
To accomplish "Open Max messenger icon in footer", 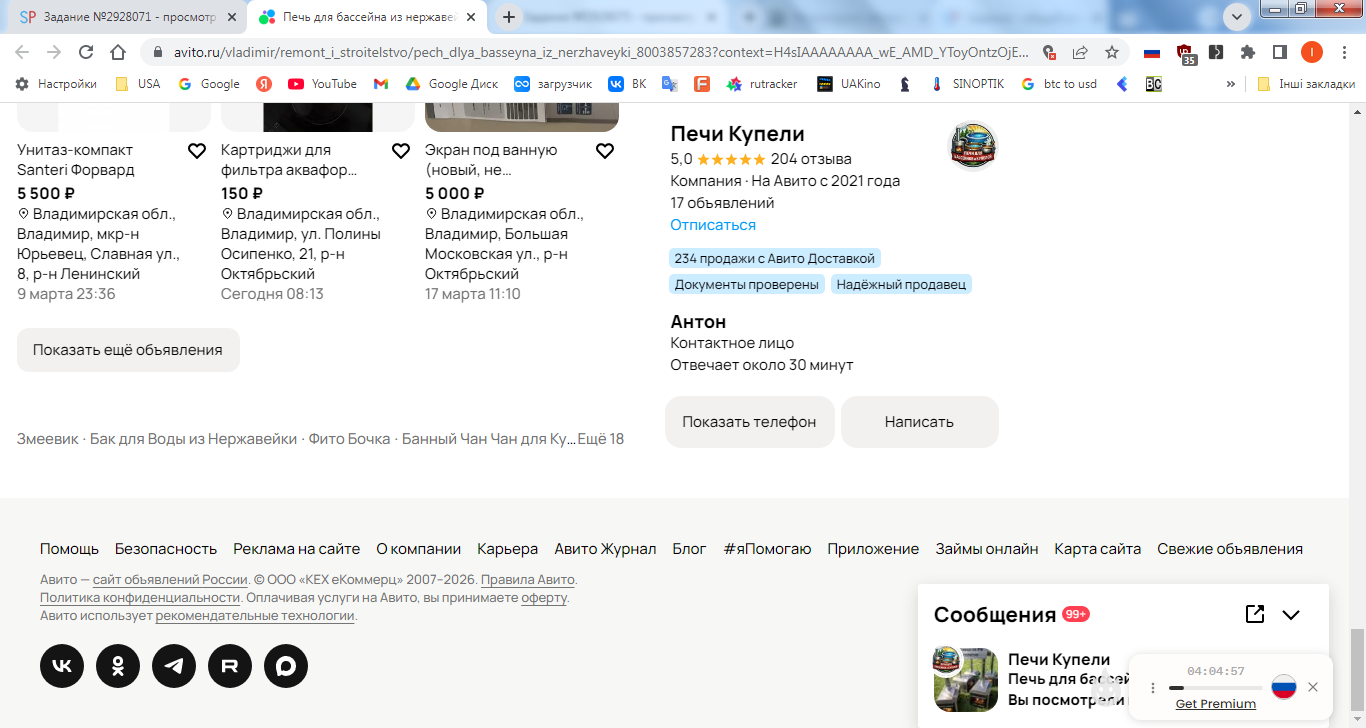I will 286,666.
